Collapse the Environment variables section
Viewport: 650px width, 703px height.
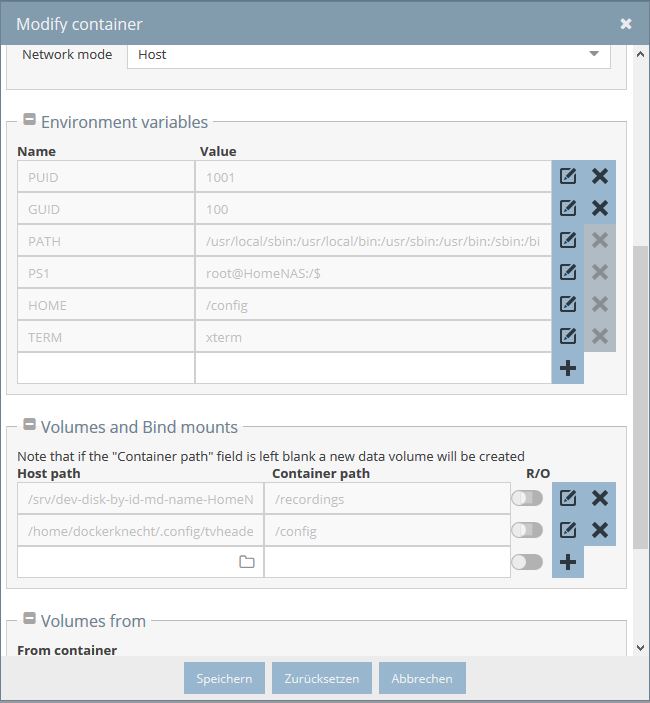tap(29, 119)
